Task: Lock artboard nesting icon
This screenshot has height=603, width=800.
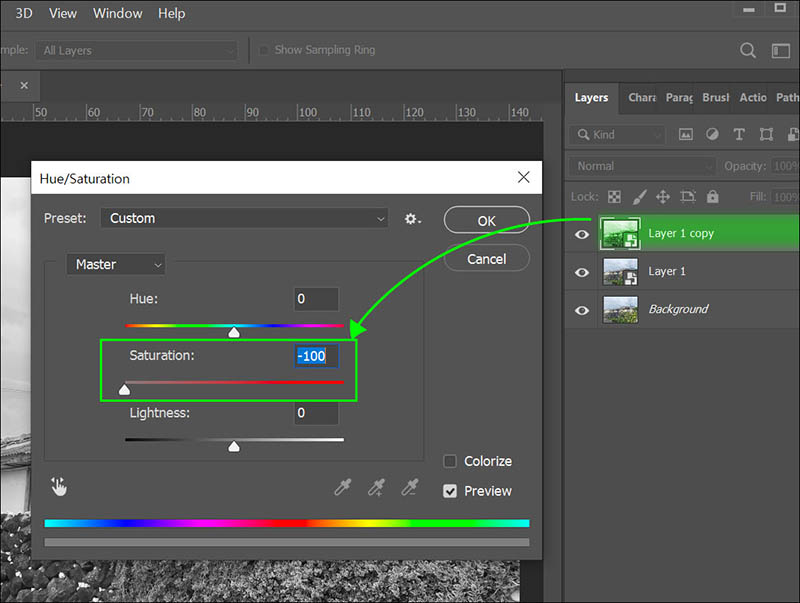Action: 688,196
